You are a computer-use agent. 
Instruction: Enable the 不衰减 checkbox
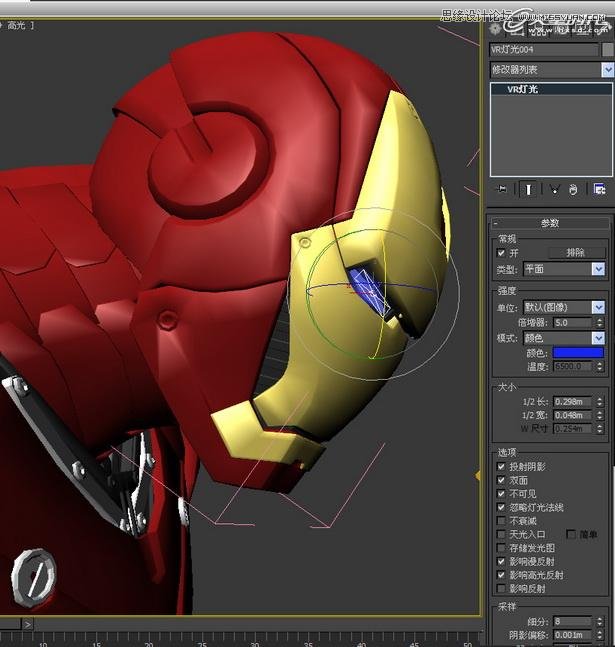[x=501, y=521]
